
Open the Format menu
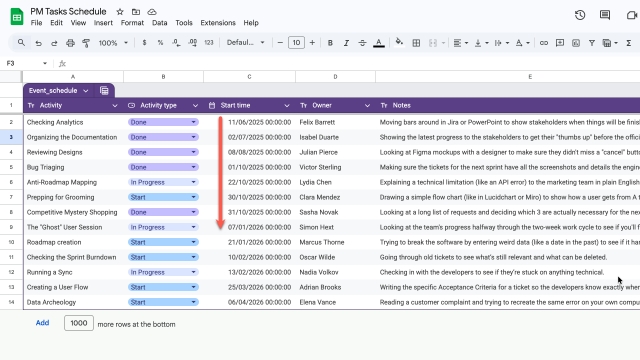pyautogui.click(x=132, y=23)
